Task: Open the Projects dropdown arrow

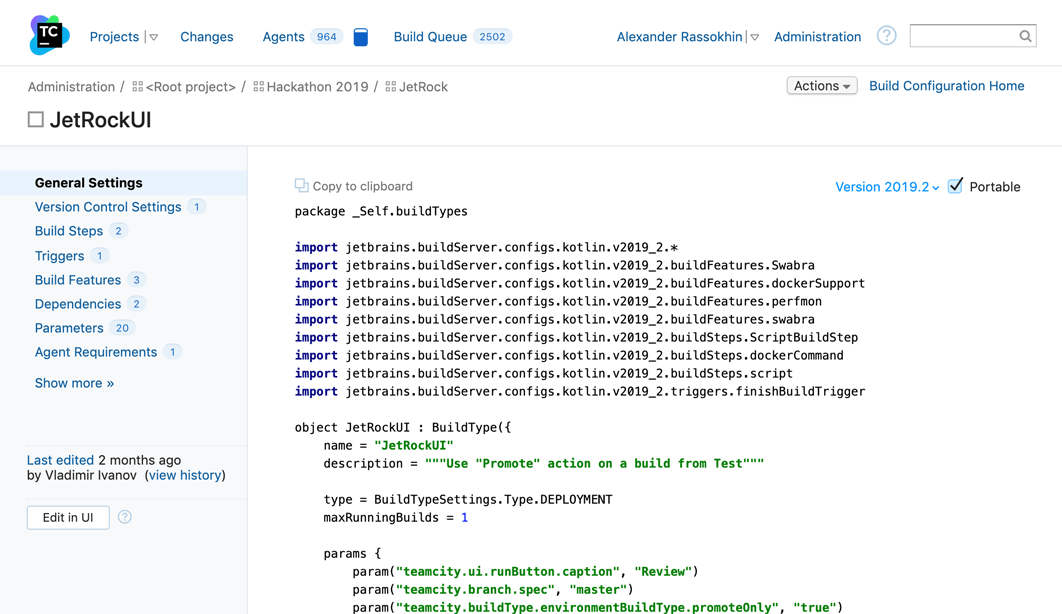Action: point(154,37)
